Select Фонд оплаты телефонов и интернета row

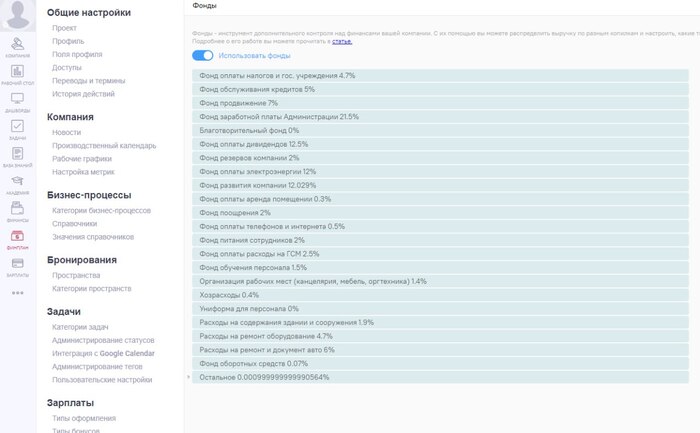pyautogui.click(x=440, y=226)
